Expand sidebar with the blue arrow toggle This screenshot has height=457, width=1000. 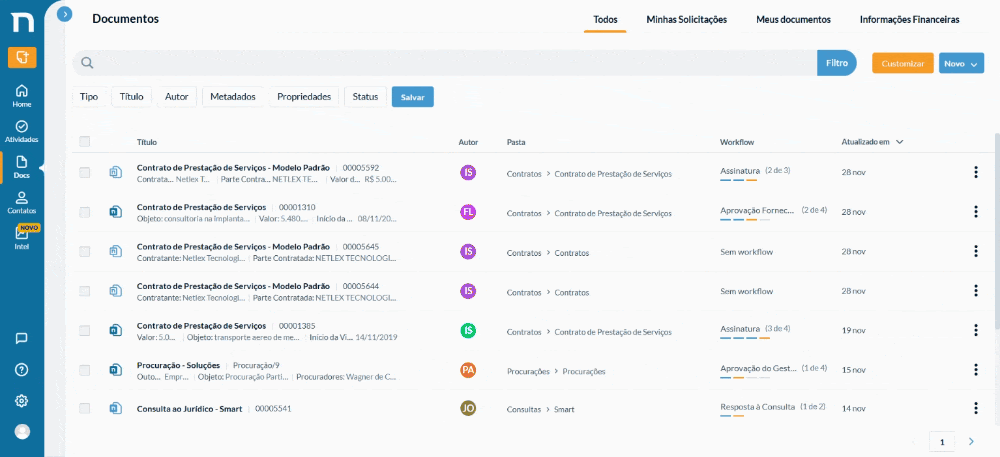click(64, 13)
